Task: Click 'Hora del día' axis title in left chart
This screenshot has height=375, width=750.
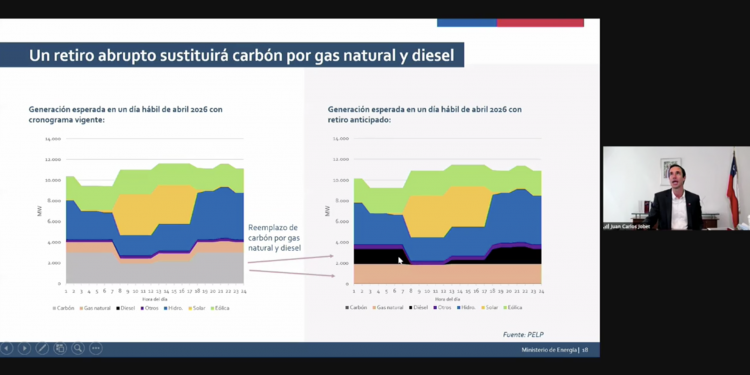Action: (154, 299)
